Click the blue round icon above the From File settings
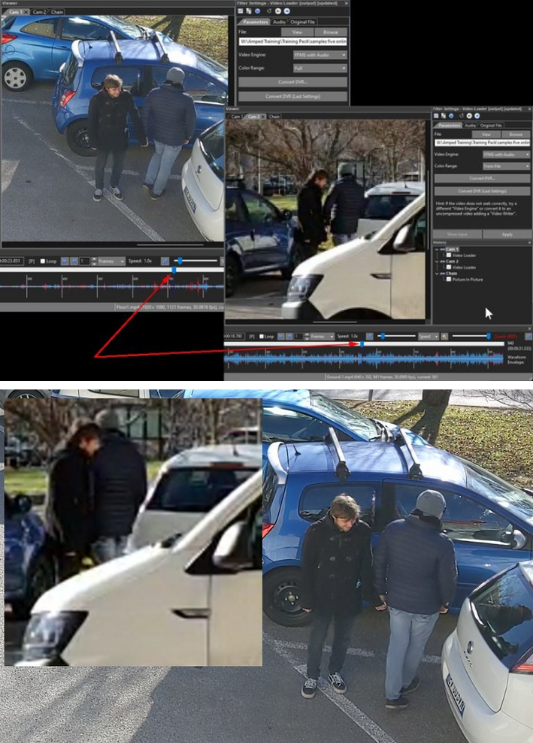 (451, 116)
